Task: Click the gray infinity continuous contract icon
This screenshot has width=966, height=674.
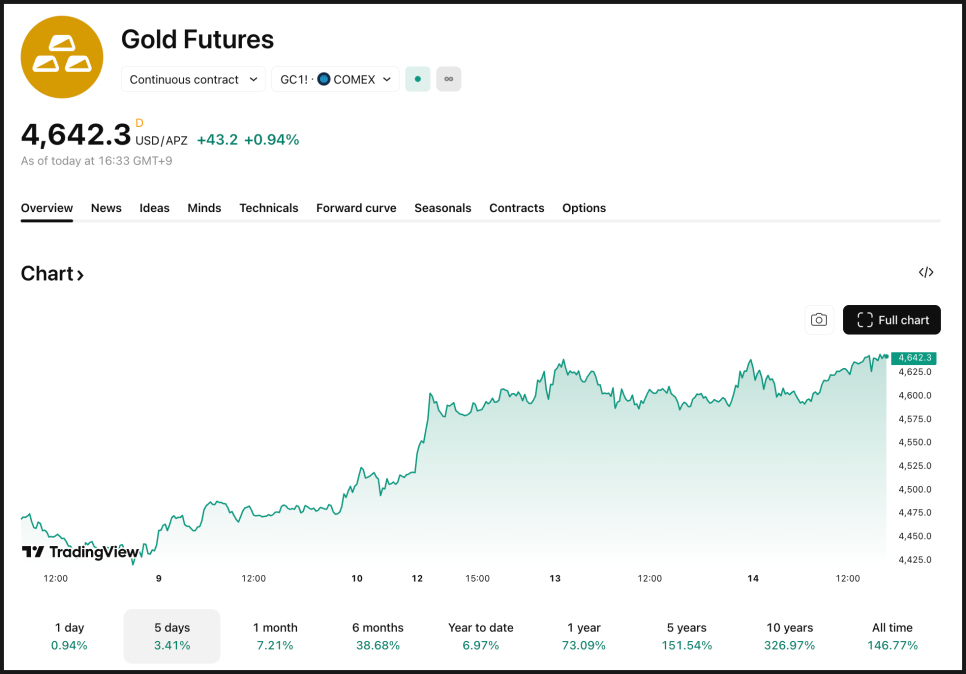Action: [x=448, y=79]
